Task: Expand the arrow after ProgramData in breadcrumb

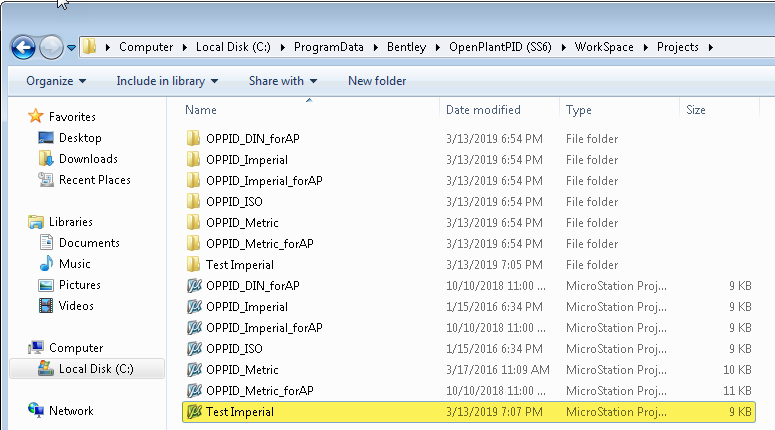Action: [x=376, y=47]
